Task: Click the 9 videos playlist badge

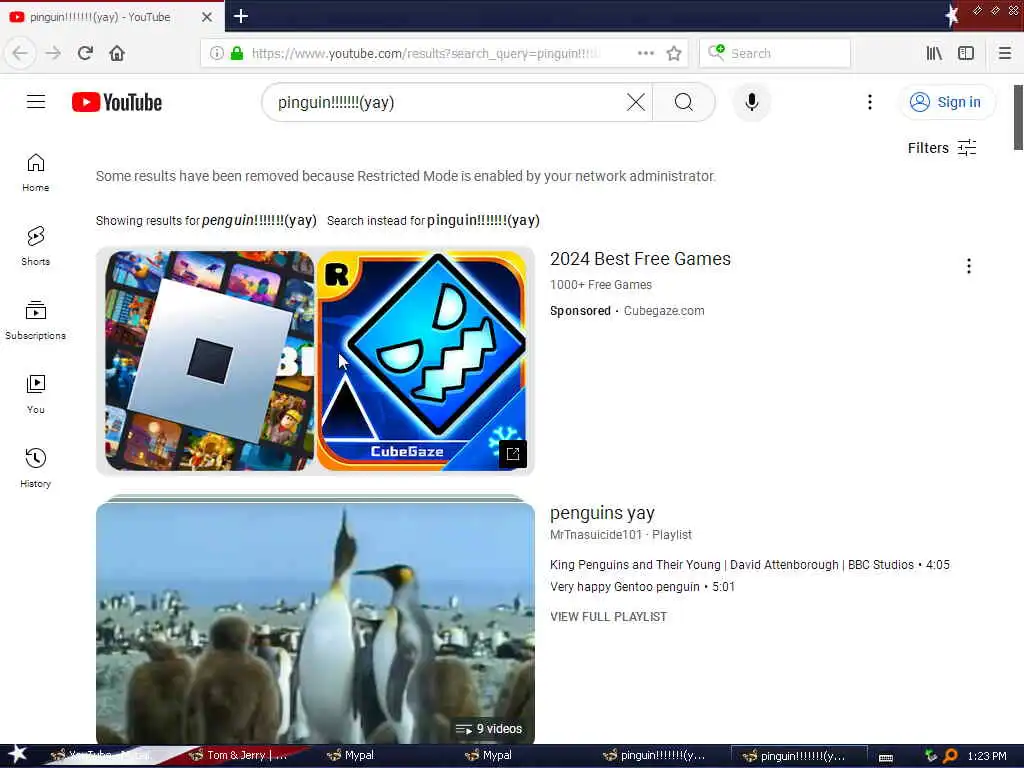Action: 489,729
